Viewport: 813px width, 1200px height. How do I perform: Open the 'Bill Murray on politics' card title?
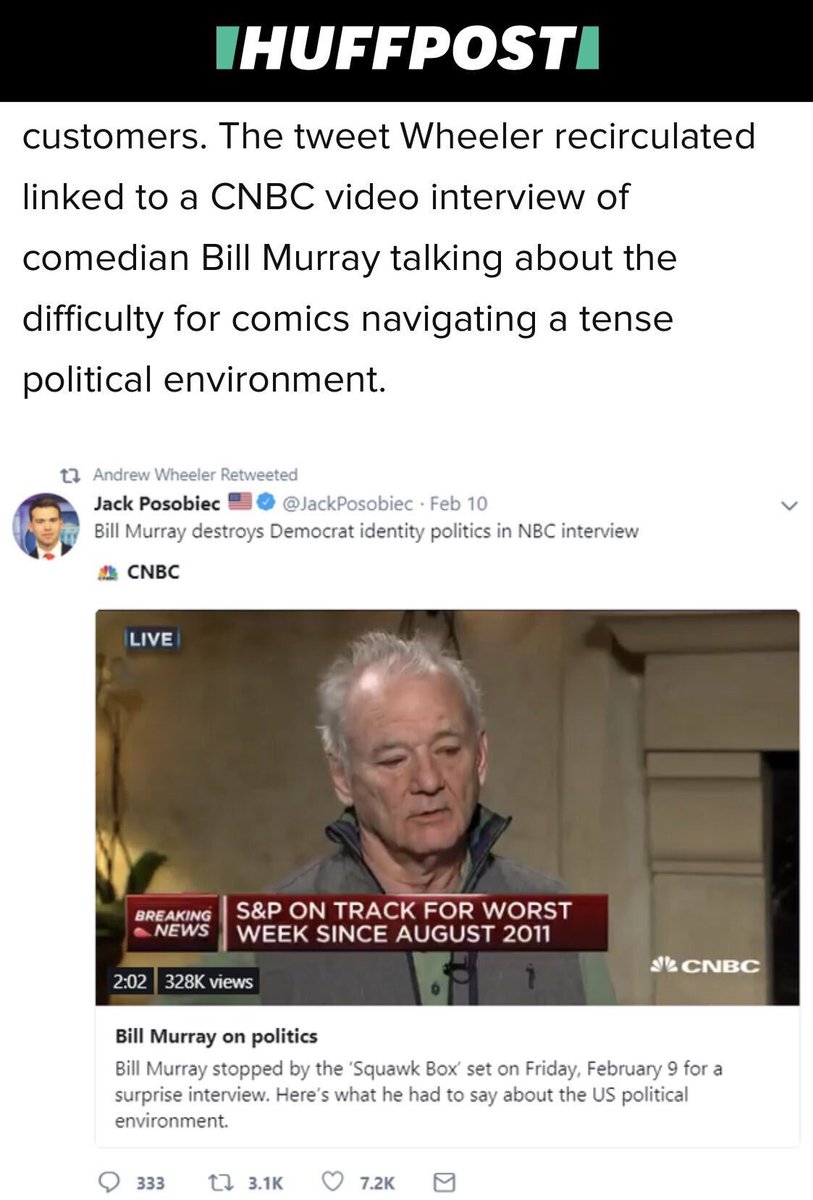217,1035
